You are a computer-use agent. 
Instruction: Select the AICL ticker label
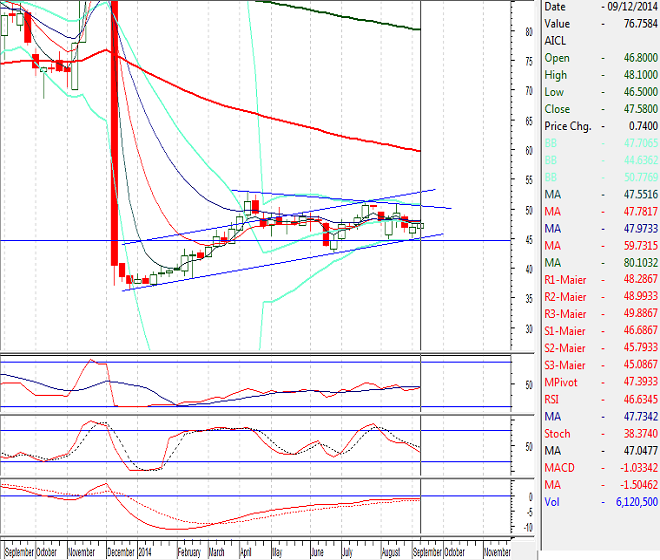tap(554, 40)
